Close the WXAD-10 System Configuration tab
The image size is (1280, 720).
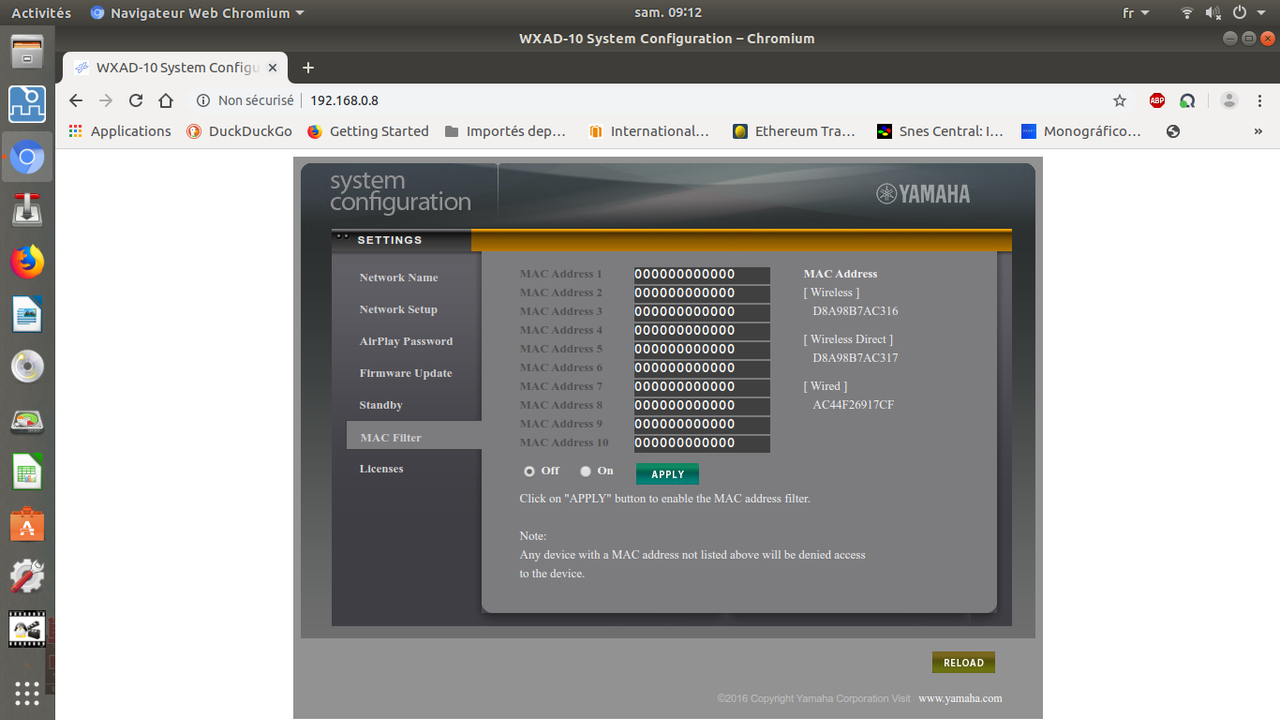click(273, 67)
